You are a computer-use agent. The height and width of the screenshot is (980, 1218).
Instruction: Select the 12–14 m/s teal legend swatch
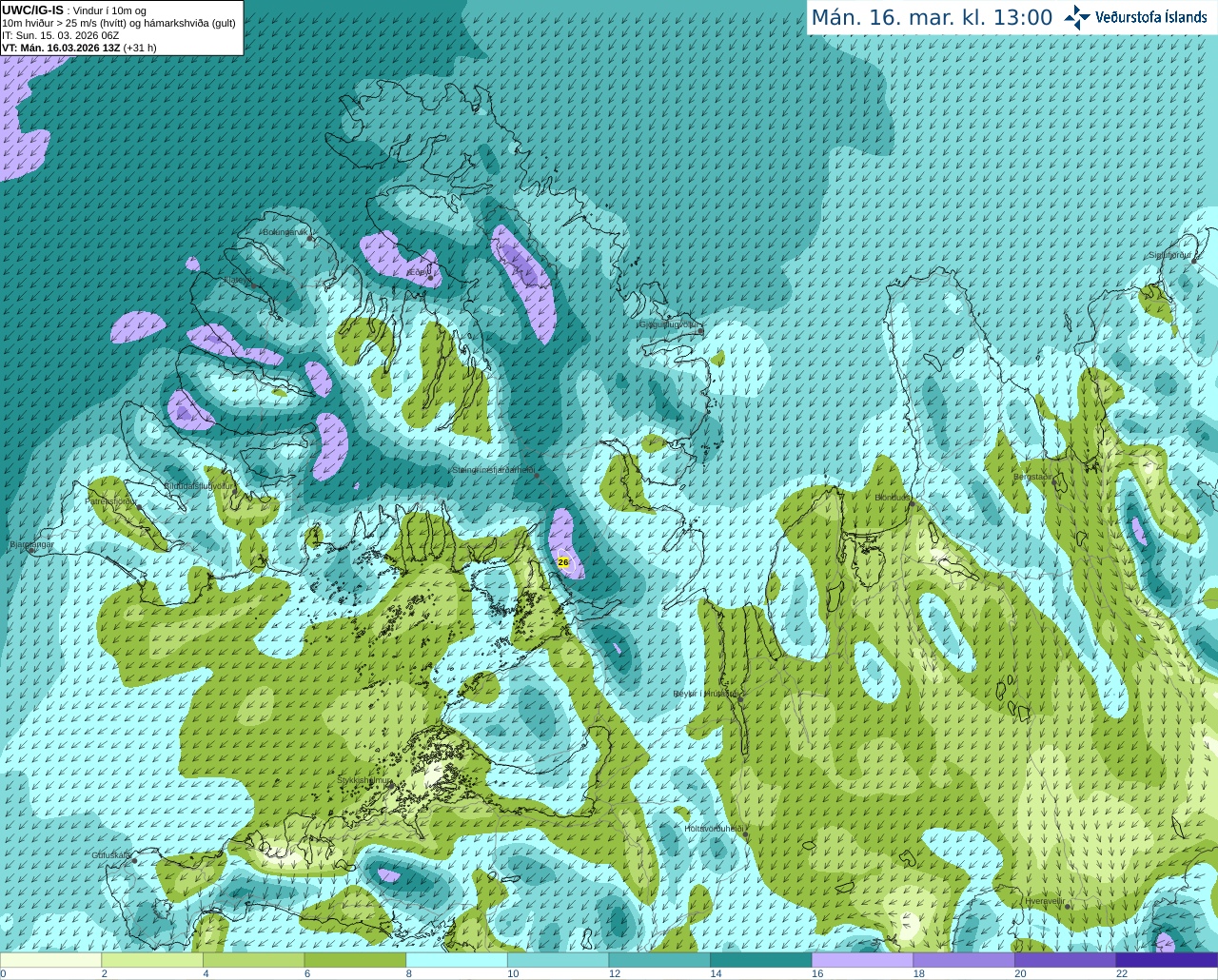[659, 960]
